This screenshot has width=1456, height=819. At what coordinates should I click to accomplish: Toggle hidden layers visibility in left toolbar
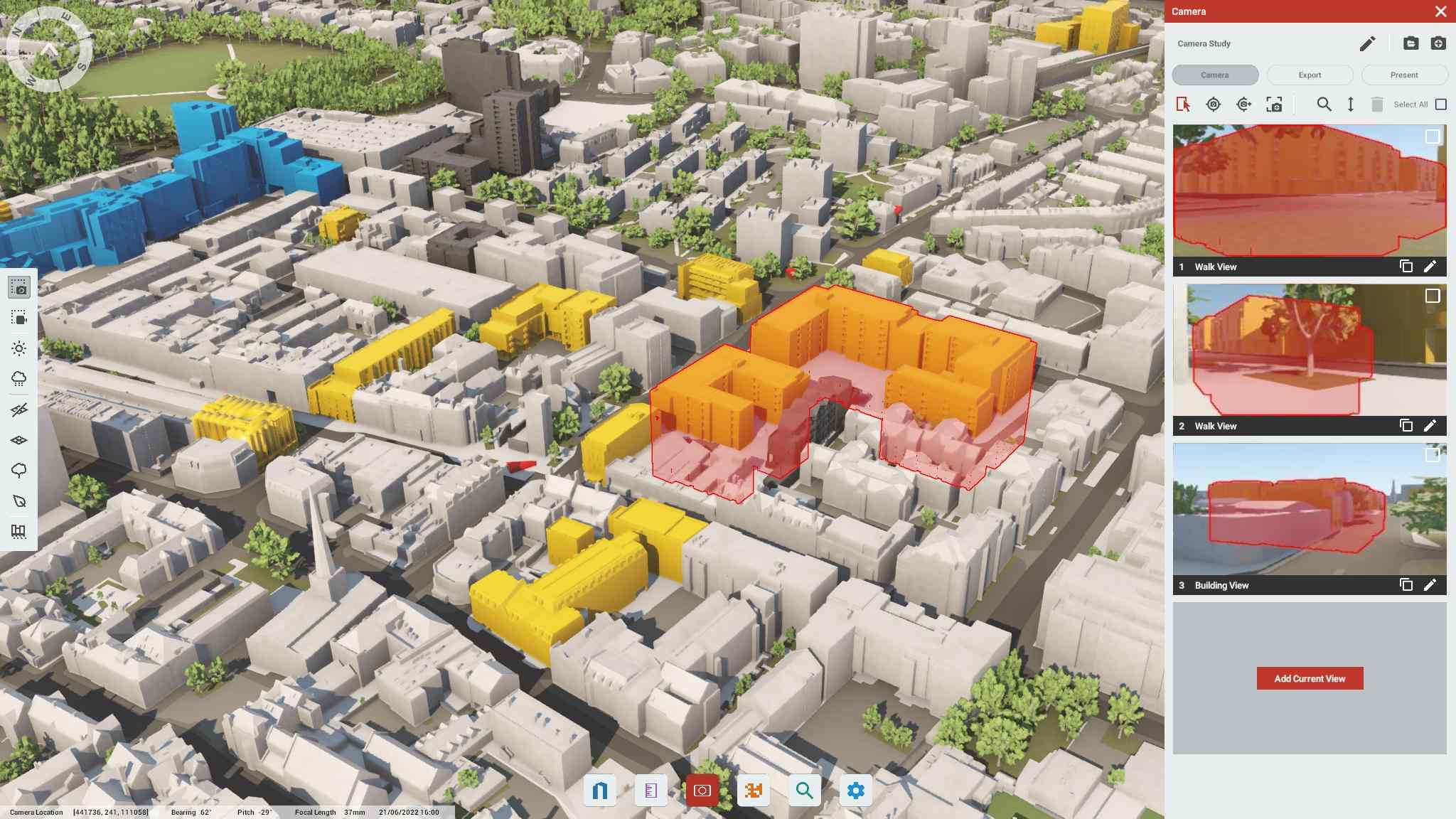coord(19,409)
